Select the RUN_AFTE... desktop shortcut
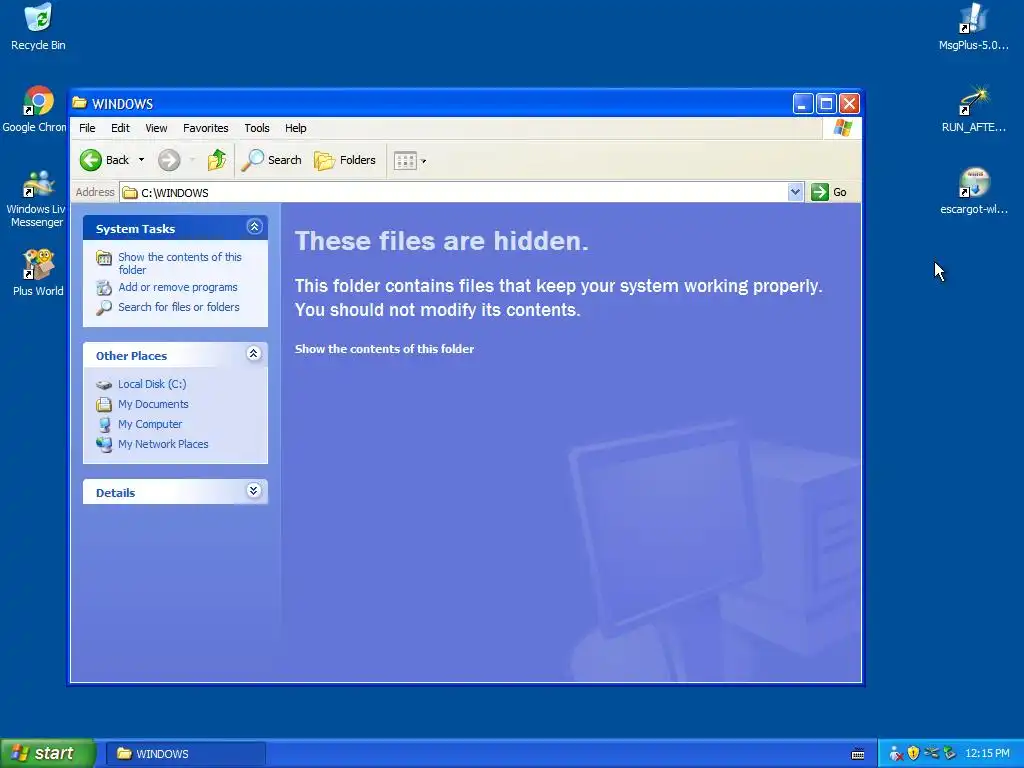 pyautogui.click(x=973, y=110)
